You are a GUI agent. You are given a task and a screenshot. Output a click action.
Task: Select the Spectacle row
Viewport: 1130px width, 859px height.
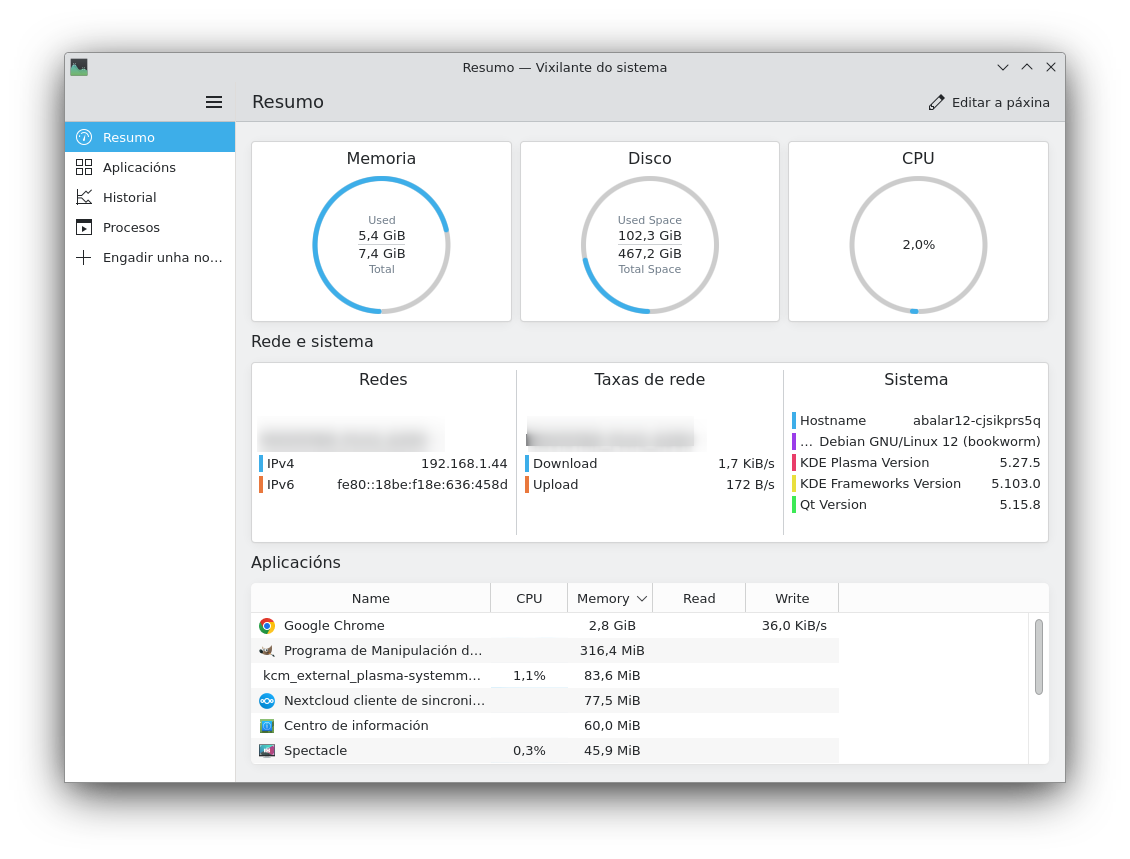(545, 750)
